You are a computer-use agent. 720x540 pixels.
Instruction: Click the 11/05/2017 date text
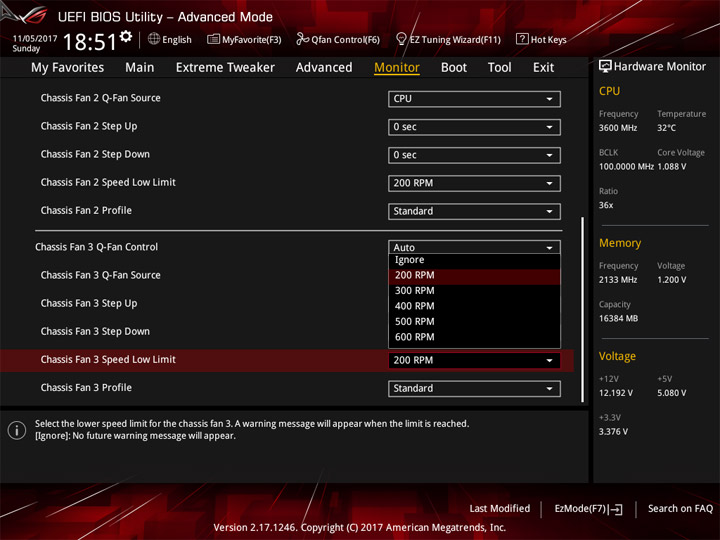(35, 39)
